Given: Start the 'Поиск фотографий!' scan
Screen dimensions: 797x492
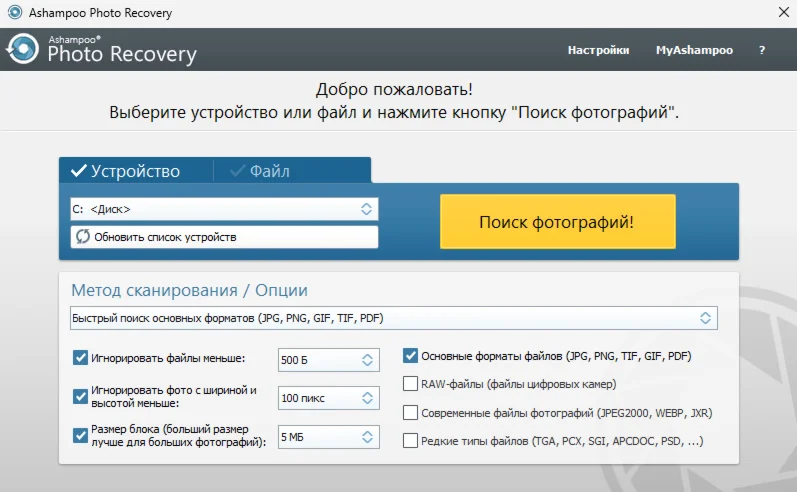Looking at the screenshot, I should pos(557,221).
